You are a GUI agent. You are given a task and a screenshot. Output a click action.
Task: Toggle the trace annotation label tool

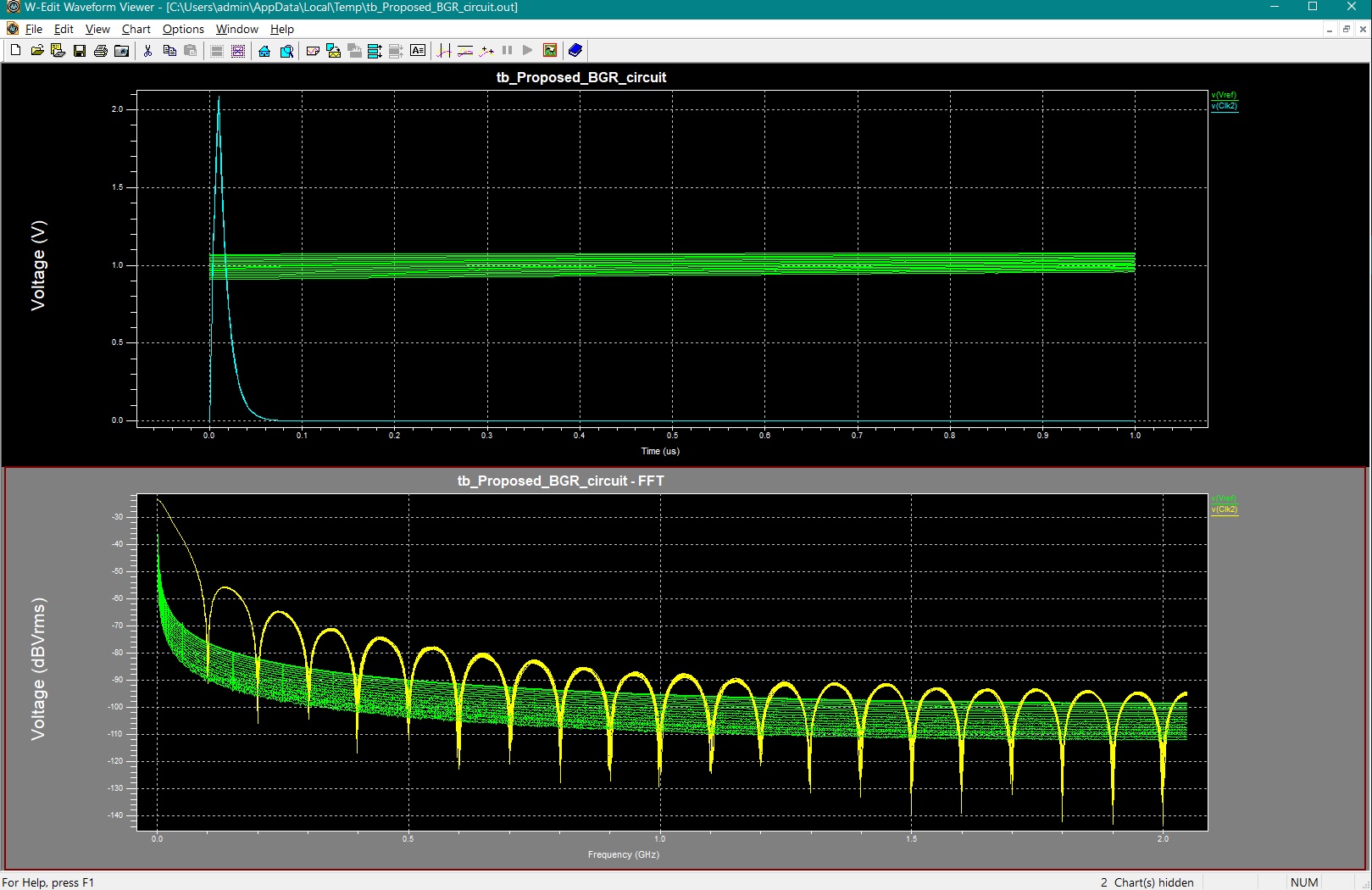click(418, 50)
